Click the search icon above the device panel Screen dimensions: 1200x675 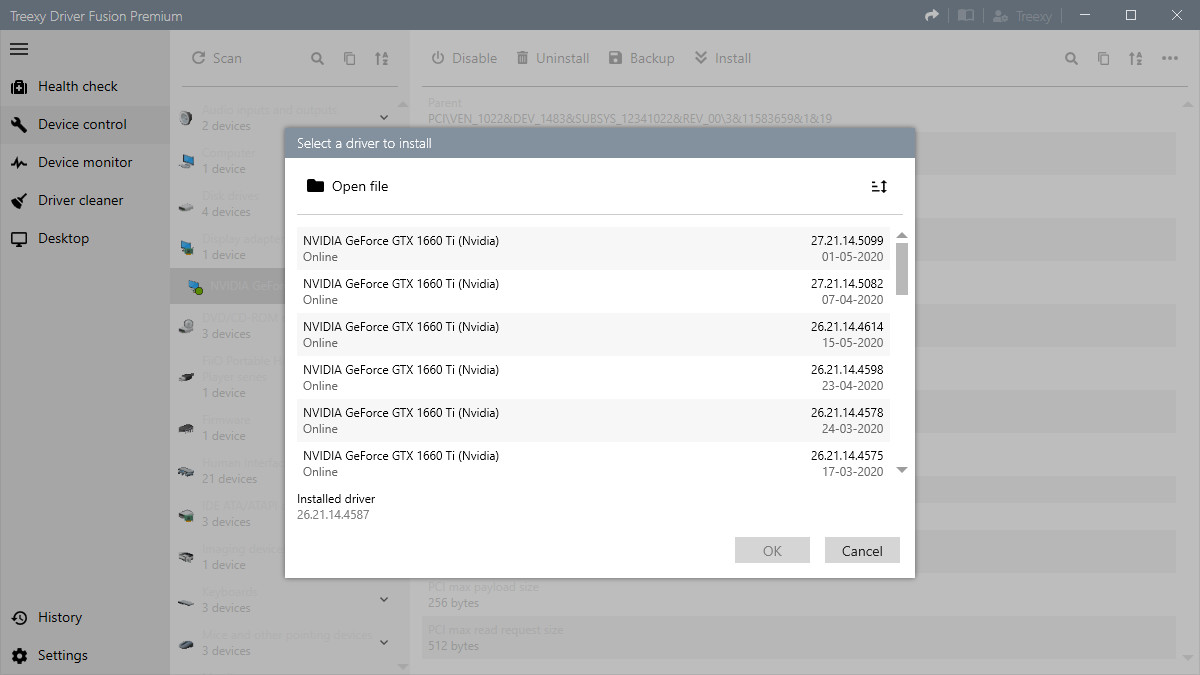317,58
